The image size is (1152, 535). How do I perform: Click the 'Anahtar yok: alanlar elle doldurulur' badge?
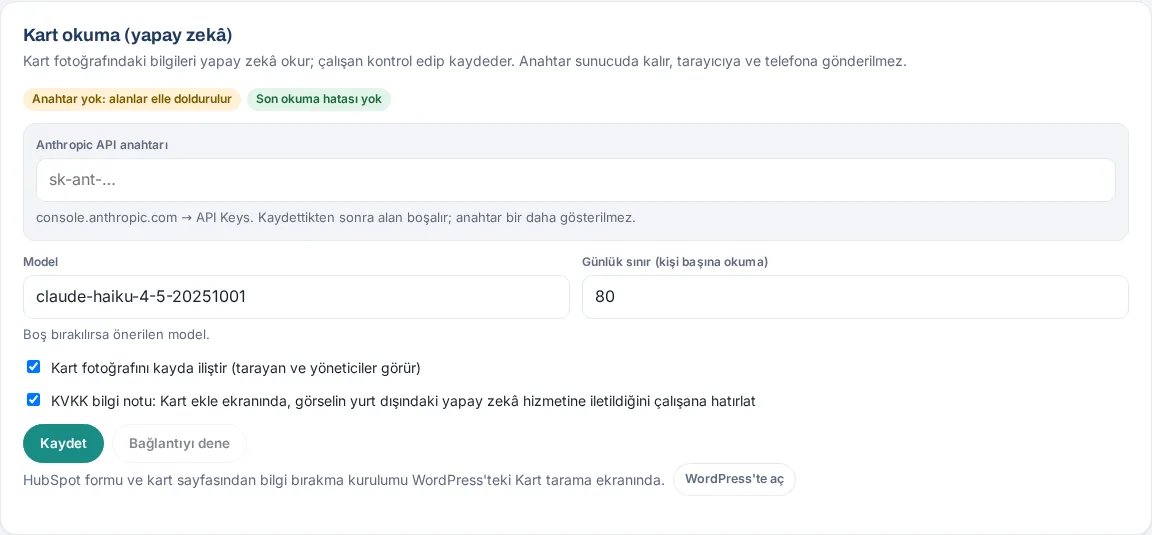(132, 99)
